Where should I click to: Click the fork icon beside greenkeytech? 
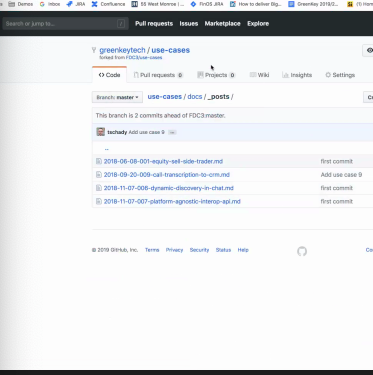tap(94, 50)
